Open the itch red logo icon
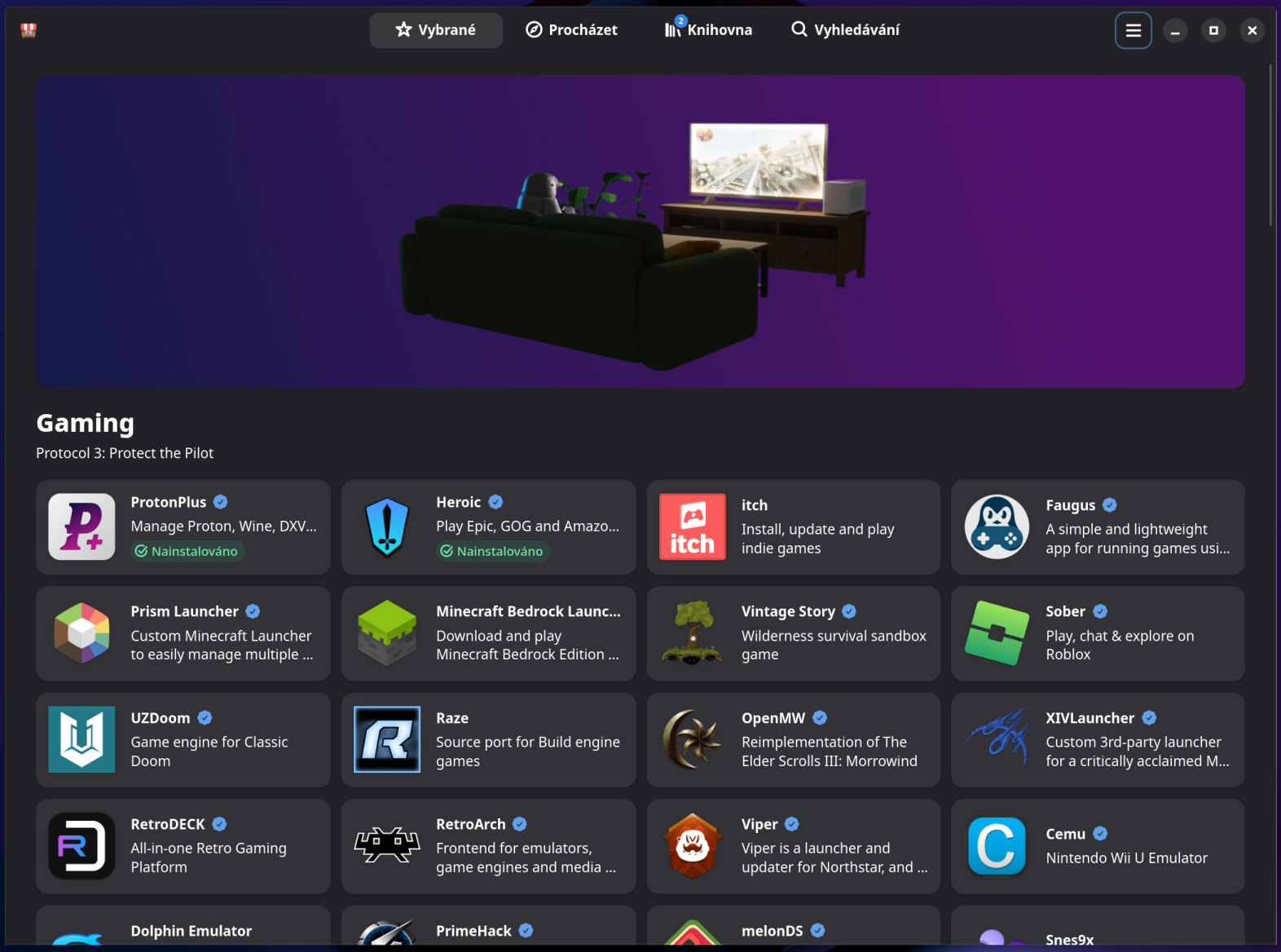The width and height of the screenshot is (1281, 952). point(693,527)
